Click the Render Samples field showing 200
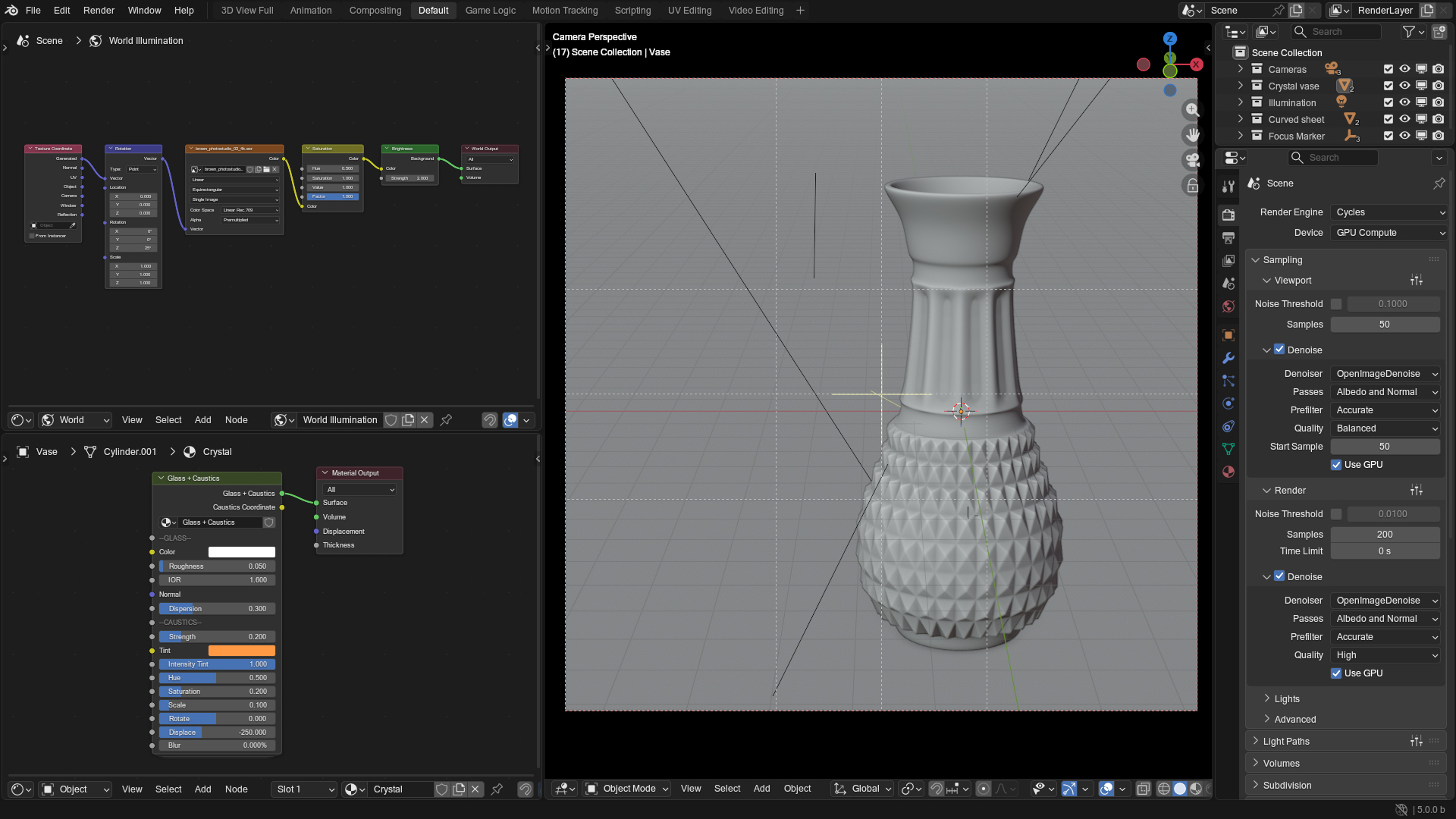The height and width of the screenshot is (819, 1456). [x=1384, y=535]
